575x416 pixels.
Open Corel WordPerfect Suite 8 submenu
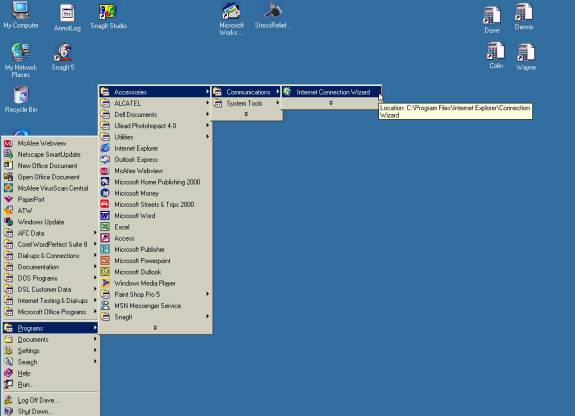coord(51,244)
